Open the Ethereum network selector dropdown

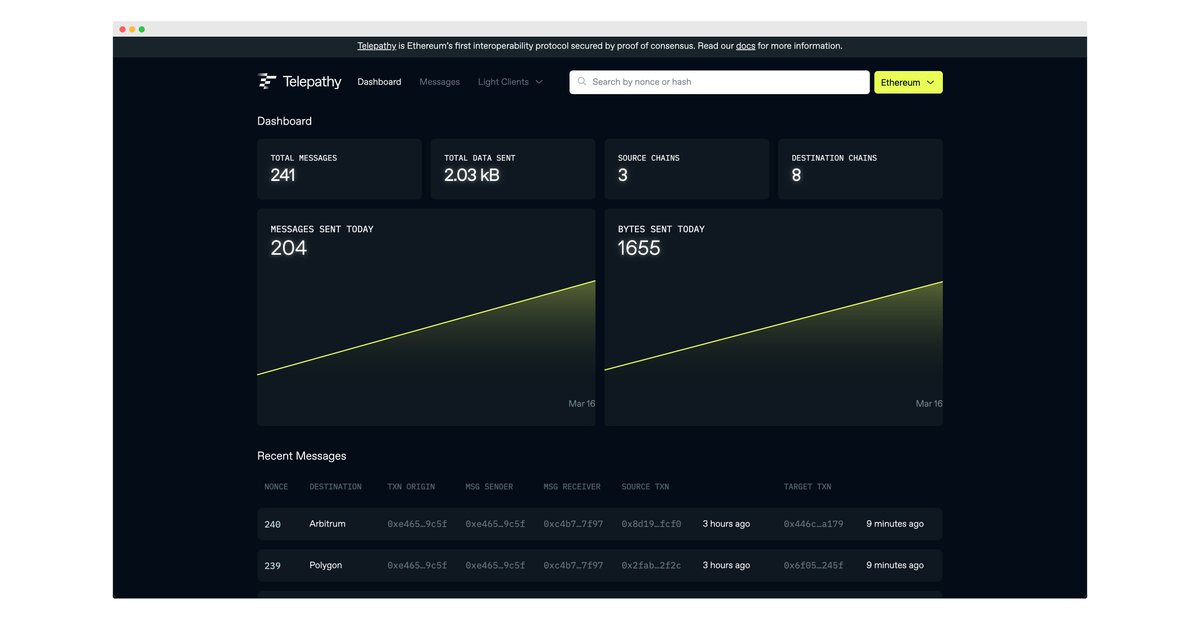[907, 81]
